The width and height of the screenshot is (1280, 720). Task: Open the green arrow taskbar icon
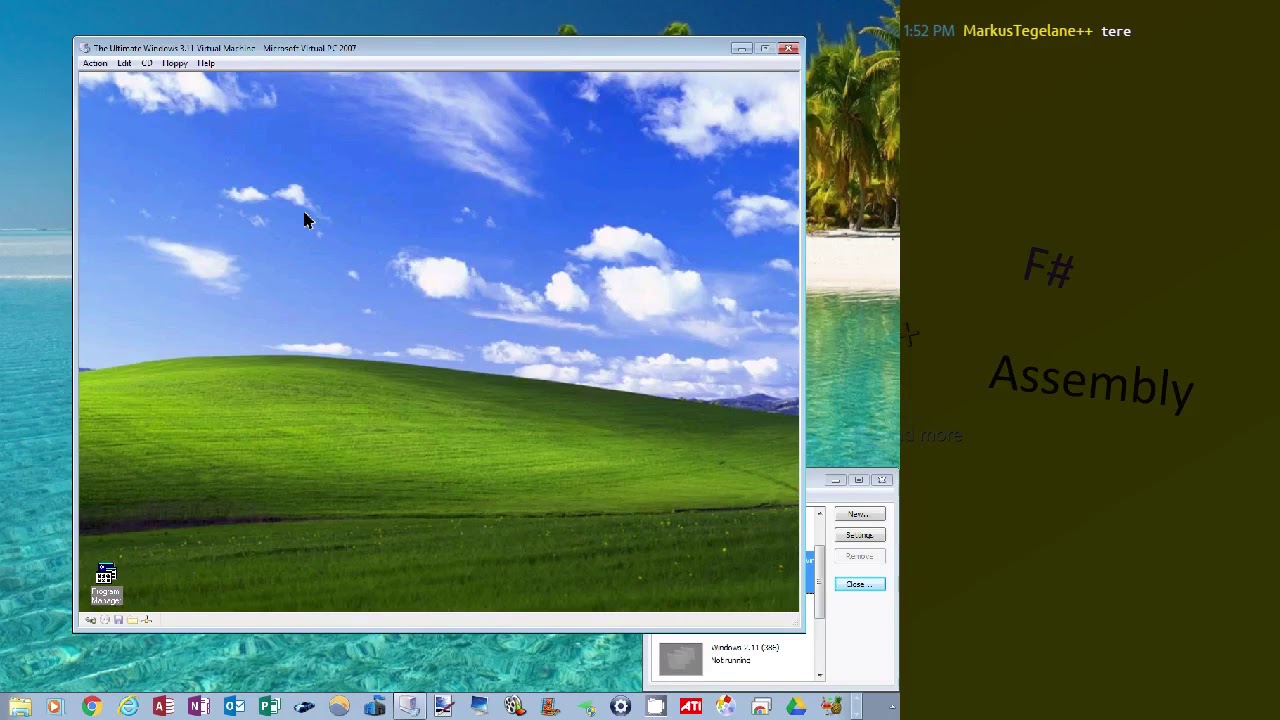[585, 707]
